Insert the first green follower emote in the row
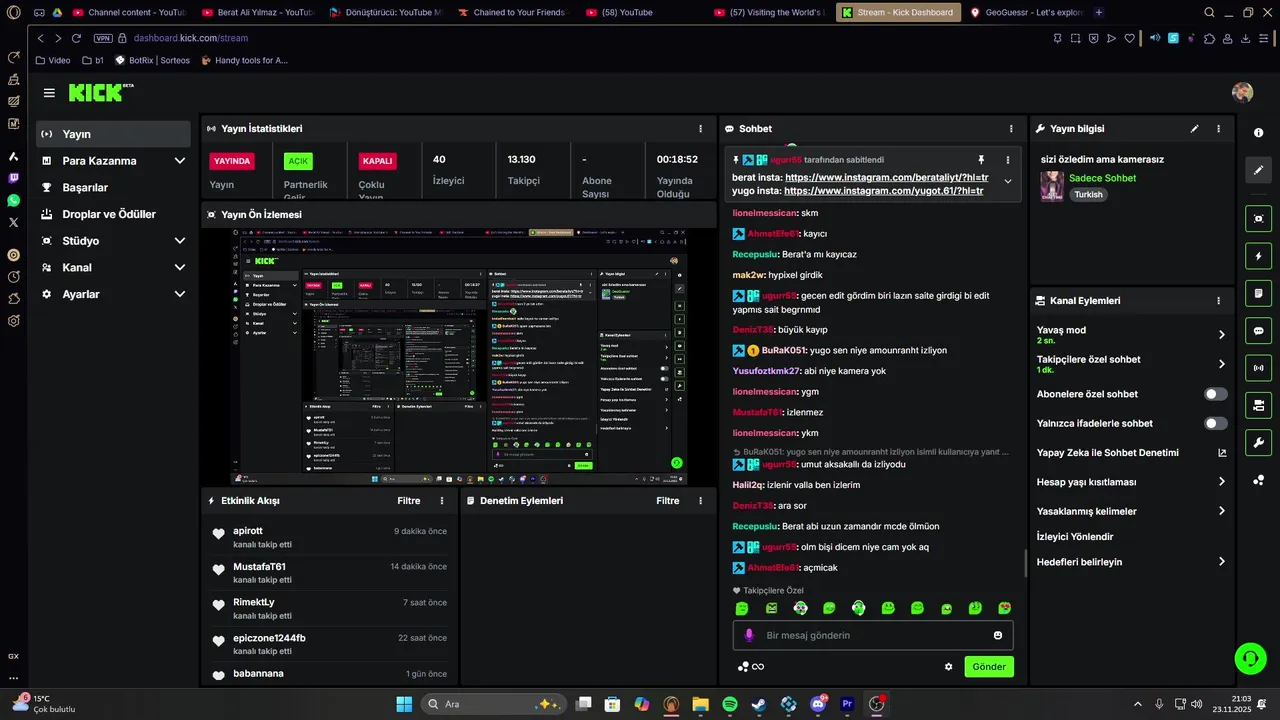The image size is (1280, 720). (x=742, y=608)
